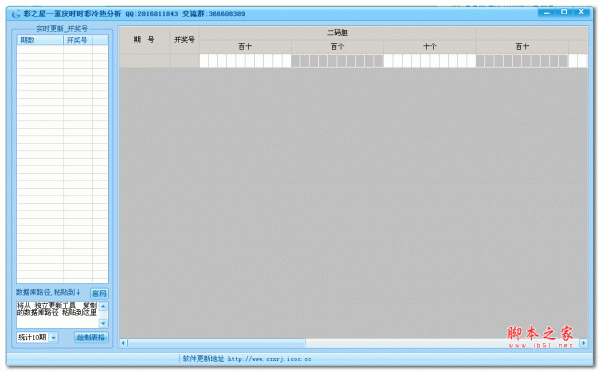Click the horizontal scrollbar right arrow
Viewport: 600px width, 372px height.
click(583, 343)
